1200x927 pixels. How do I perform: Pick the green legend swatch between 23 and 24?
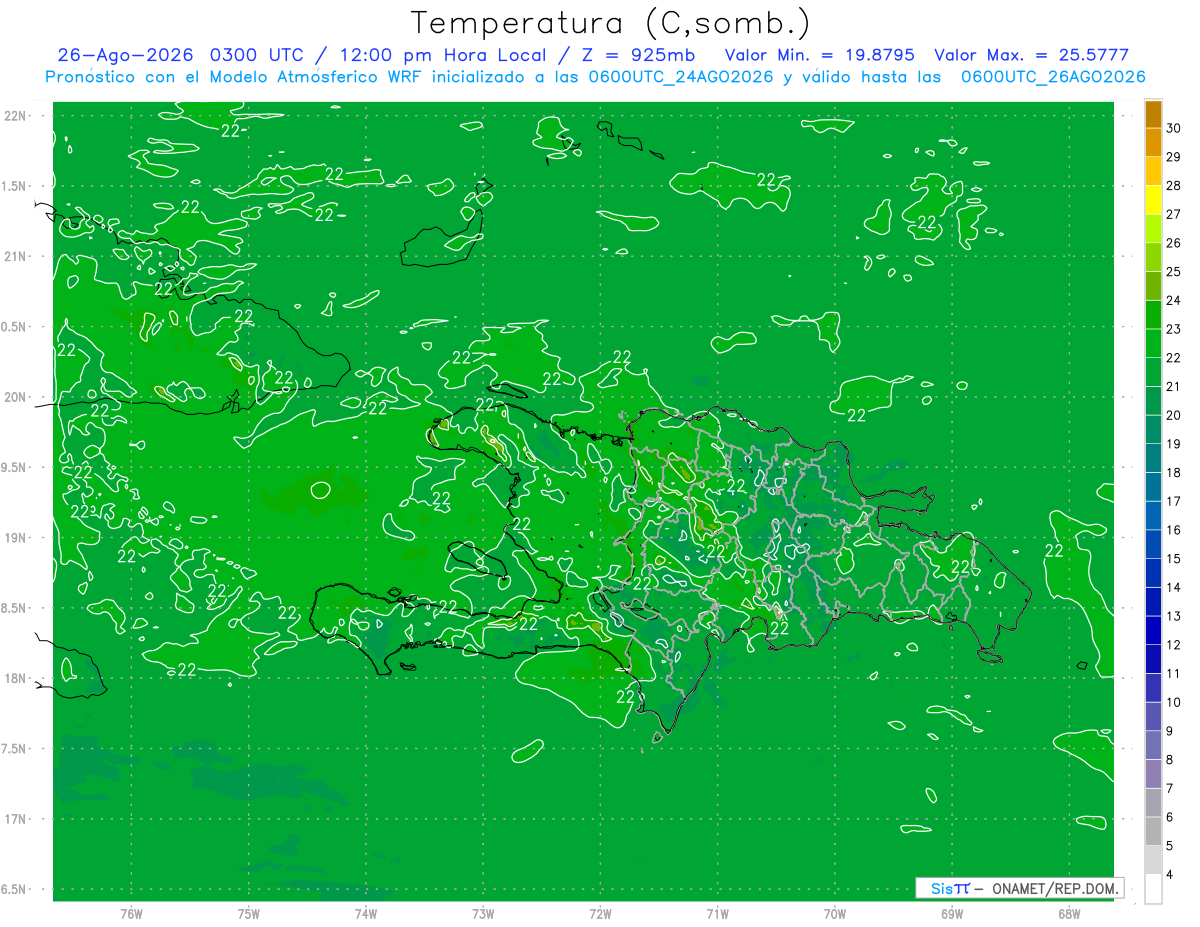[x=1153, y=315]
